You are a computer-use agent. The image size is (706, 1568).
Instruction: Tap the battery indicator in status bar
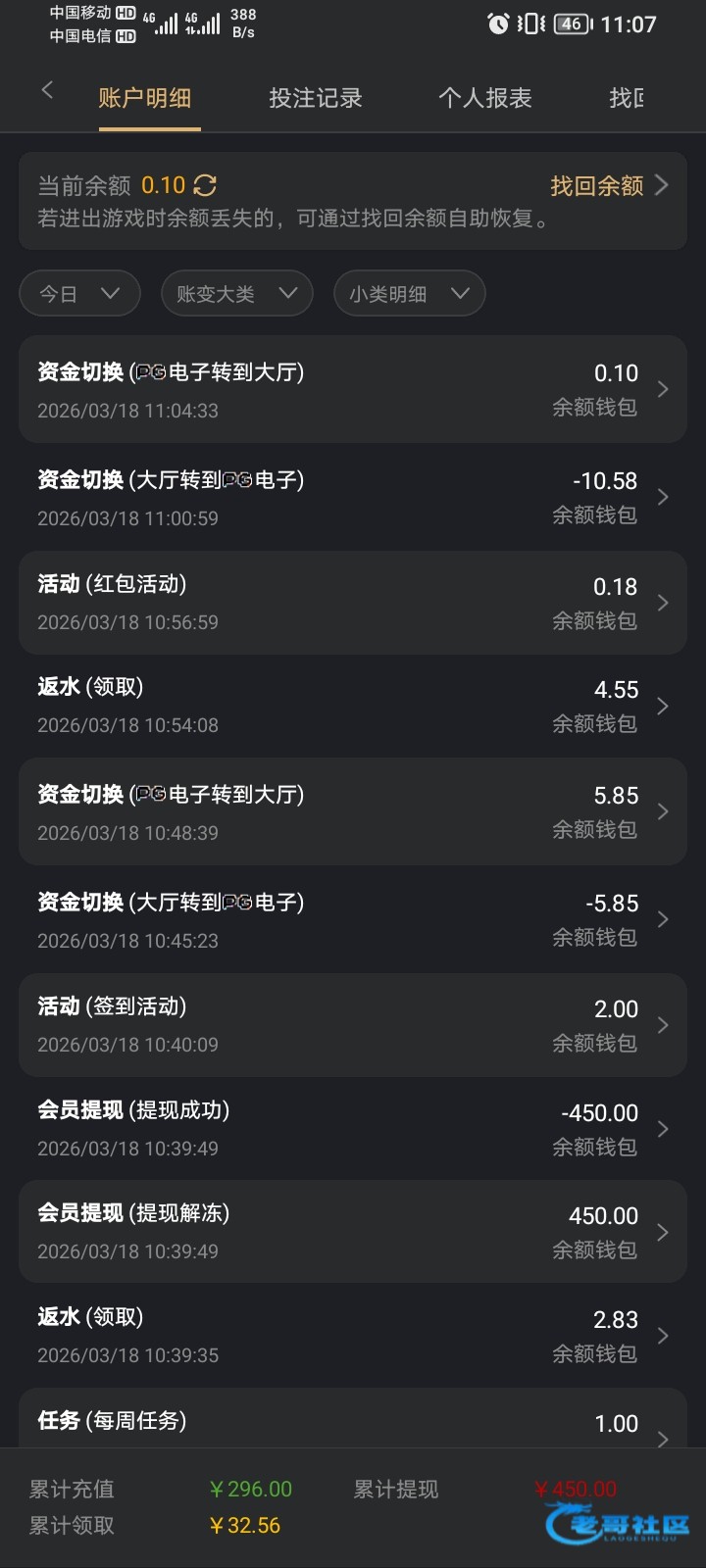tap(572, 24)
